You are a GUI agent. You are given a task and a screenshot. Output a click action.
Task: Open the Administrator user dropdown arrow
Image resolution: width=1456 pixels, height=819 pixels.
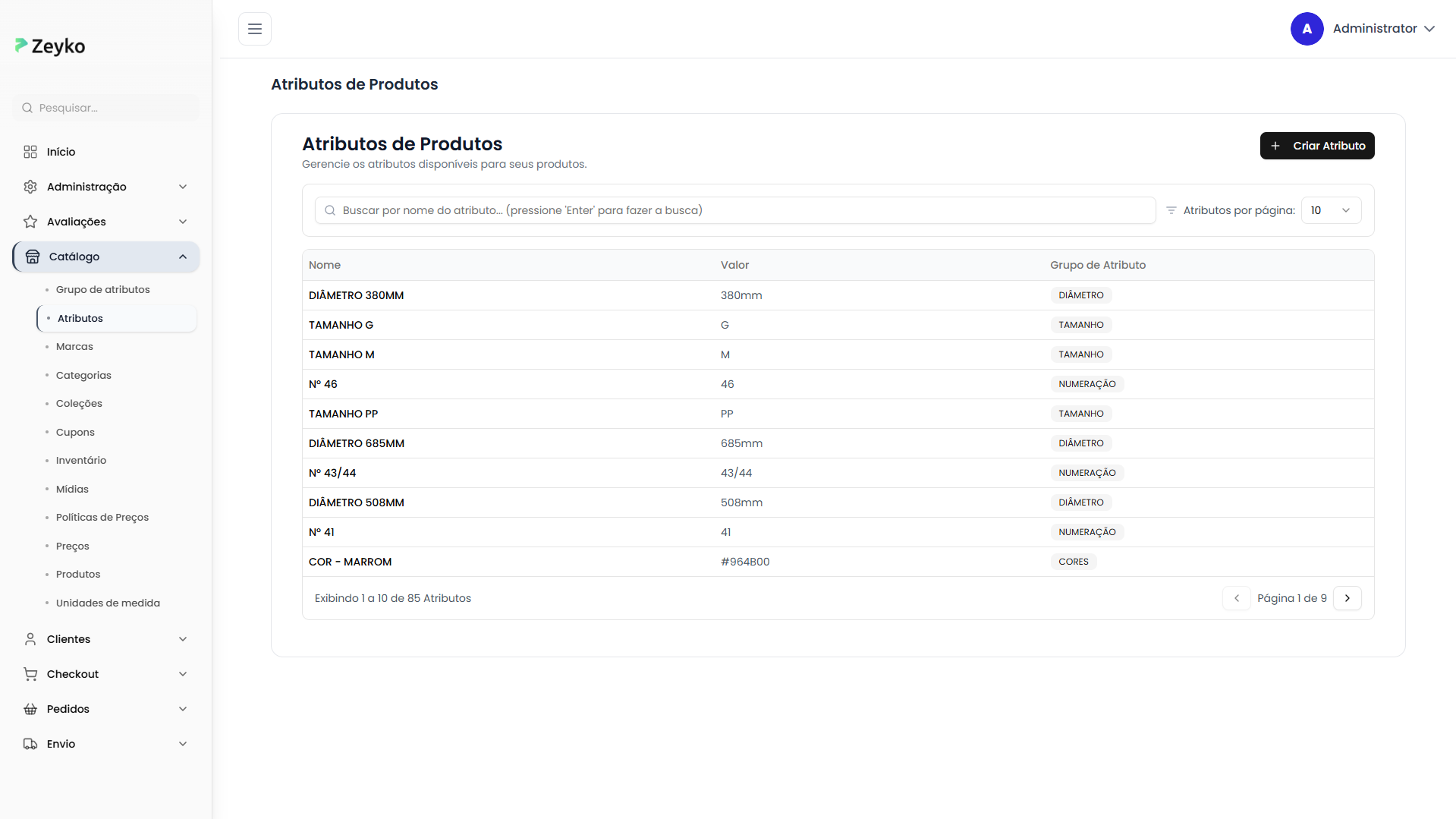click(x=1429, y=29)
